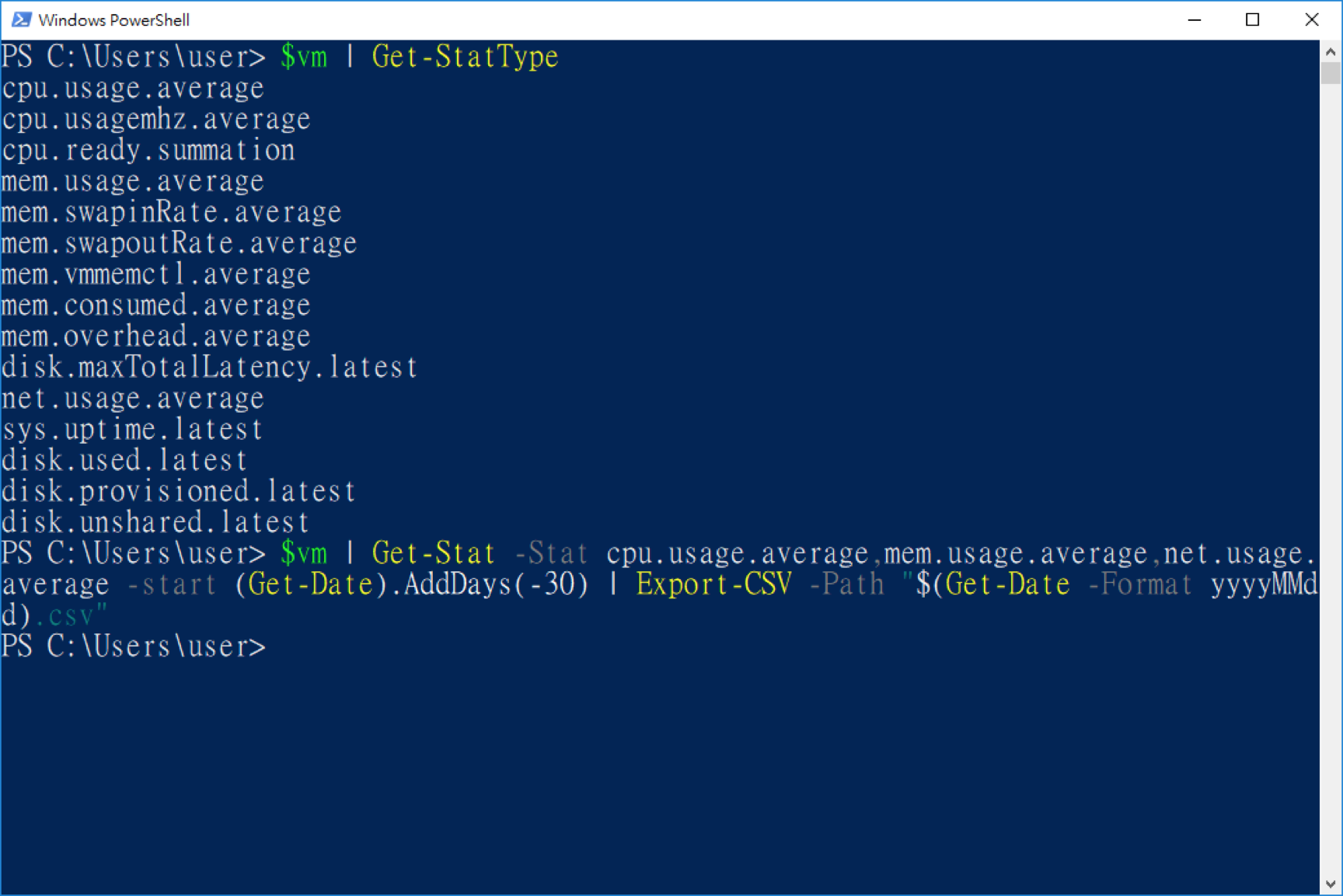The image size is (1343, 896).
Task: Close the Windows PowerShell window
Action: coord(1311,19)
